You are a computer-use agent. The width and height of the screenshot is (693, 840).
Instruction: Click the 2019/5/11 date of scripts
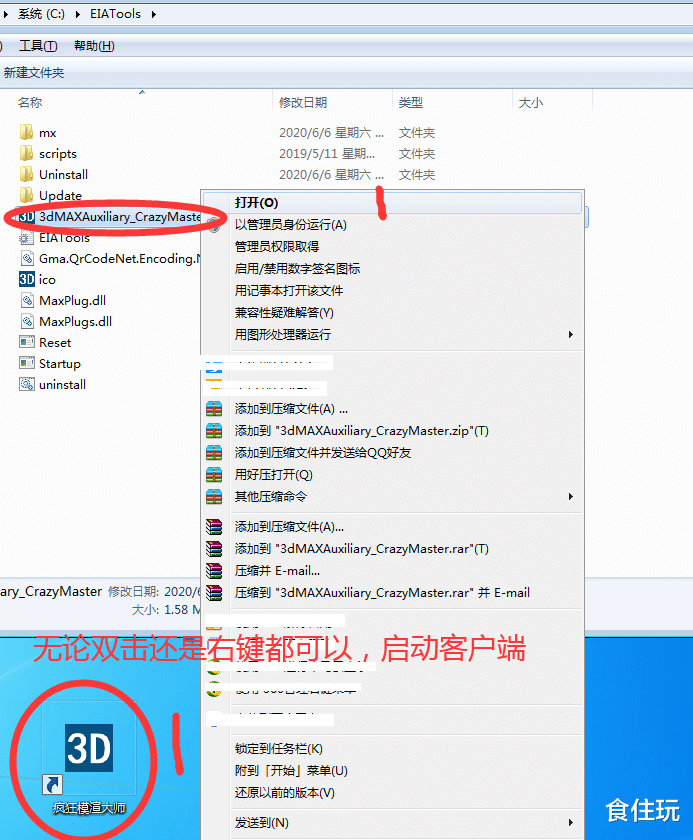[327, 154]
